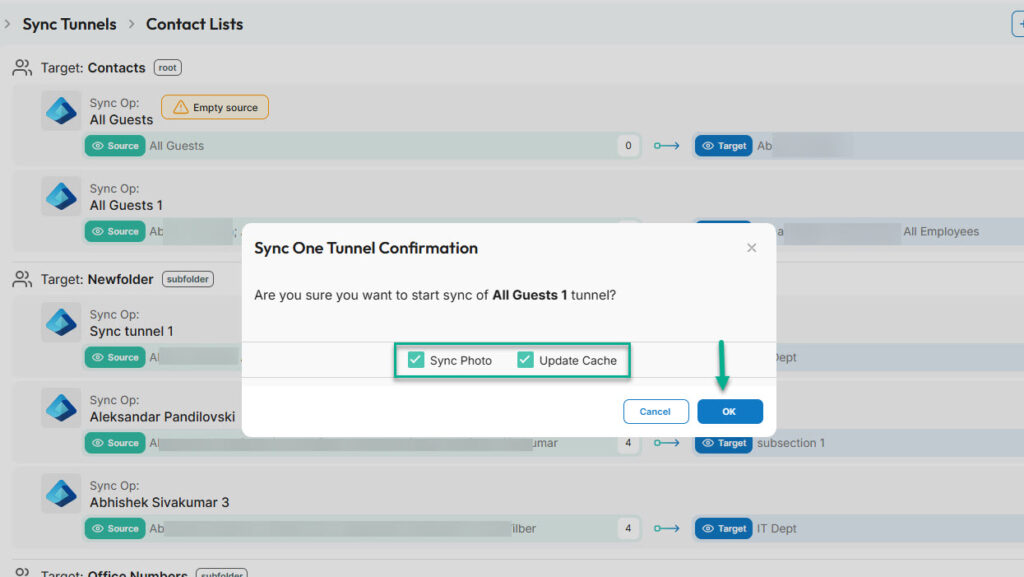Click the arrow connector icon on Abhishek Sivakumar 3 row
The width and height of the screenshot is (1024, 577).
point(668,528)
